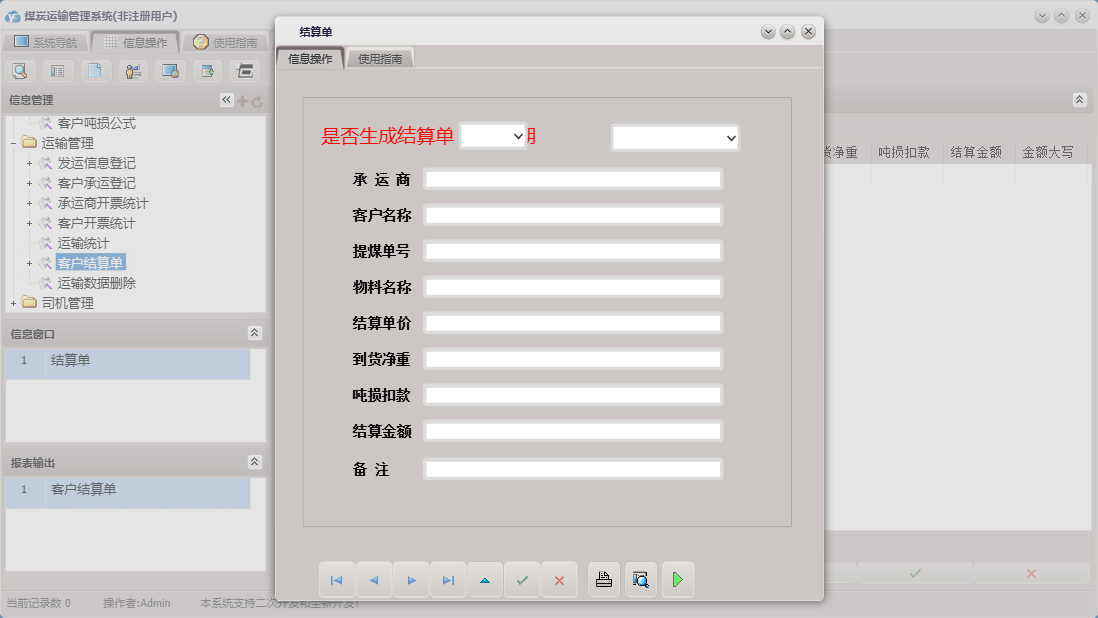The width and height of the screenshot is (1098, 618).
Task: Select the search/query icon in the main toolbar
Action: point(21,70)
